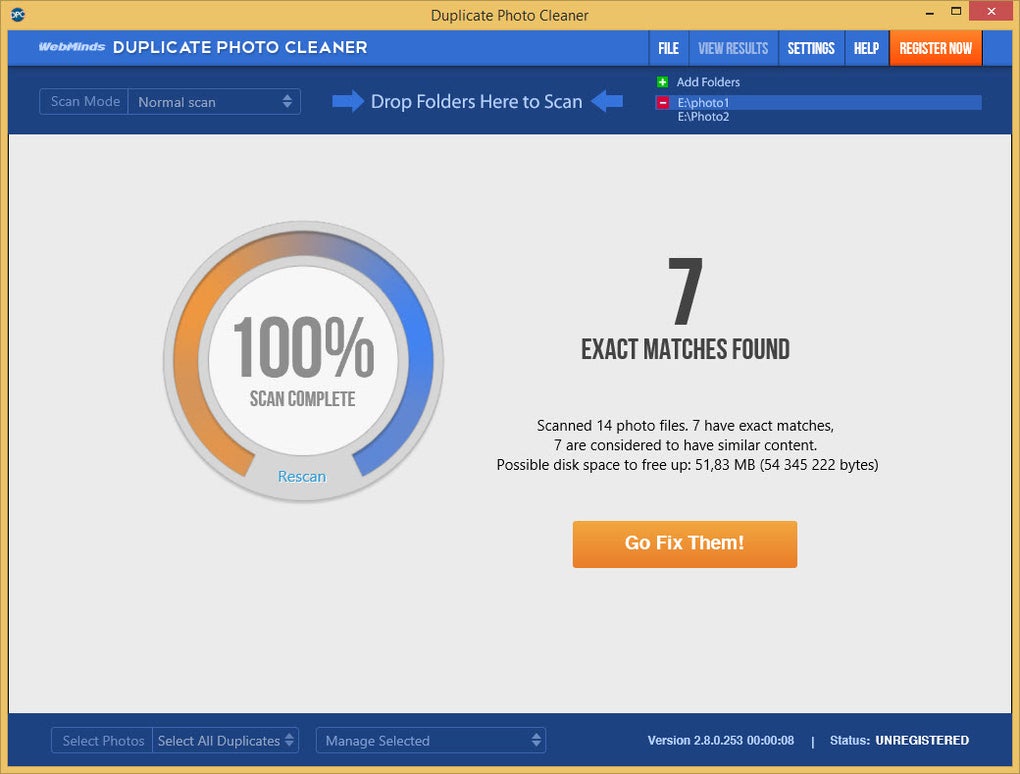The width and height of the screenshot is (1020, 774).
Task: Click the Select Photos label
Action: coord(103,741)
